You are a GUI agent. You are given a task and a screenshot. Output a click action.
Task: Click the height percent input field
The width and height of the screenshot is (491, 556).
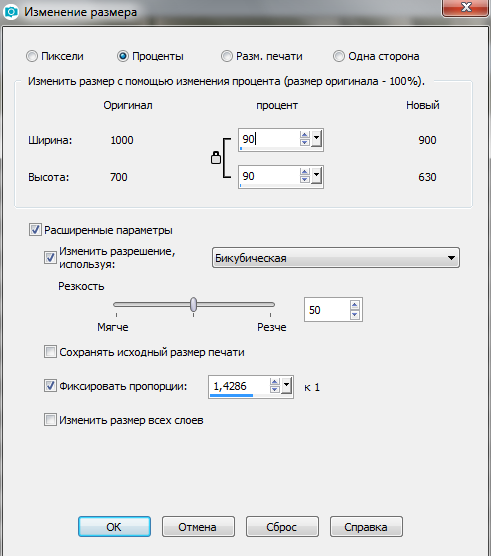(x=269, y=176)
